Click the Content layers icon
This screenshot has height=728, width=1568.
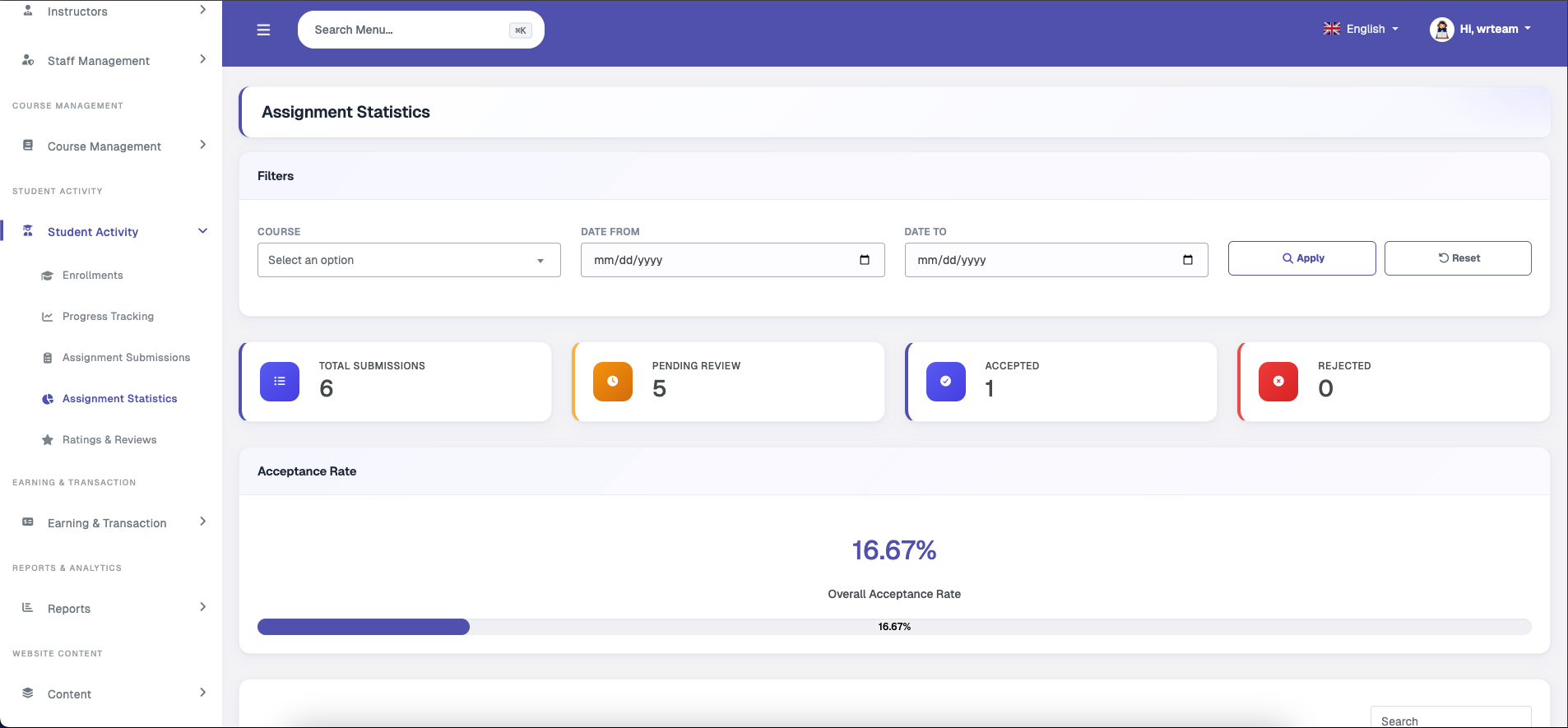pos(28,693)
